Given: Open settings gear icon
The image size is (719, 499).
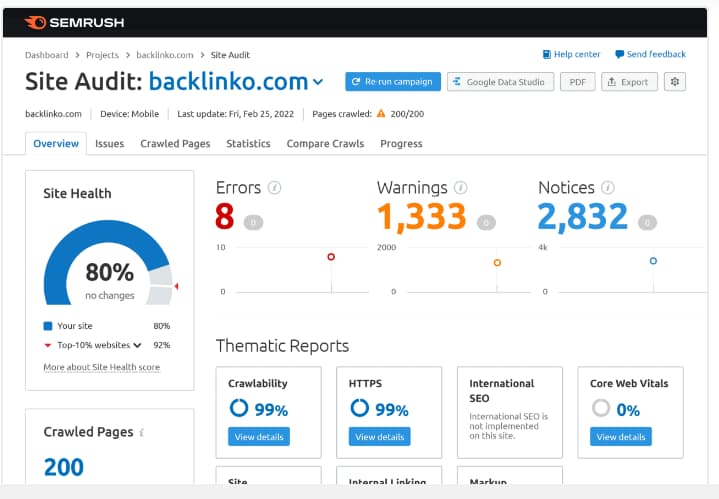Looking at the screenshot, I should coord(676,82).
